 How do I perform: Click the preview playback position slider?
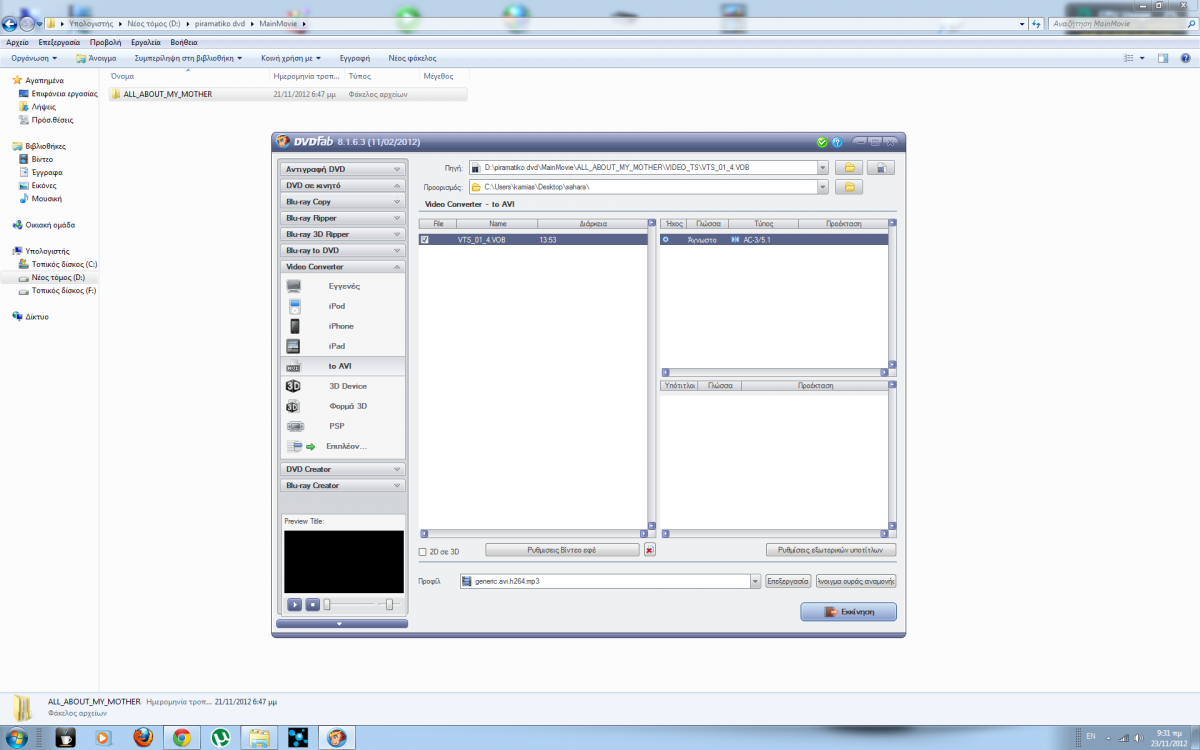pos(327,604)
